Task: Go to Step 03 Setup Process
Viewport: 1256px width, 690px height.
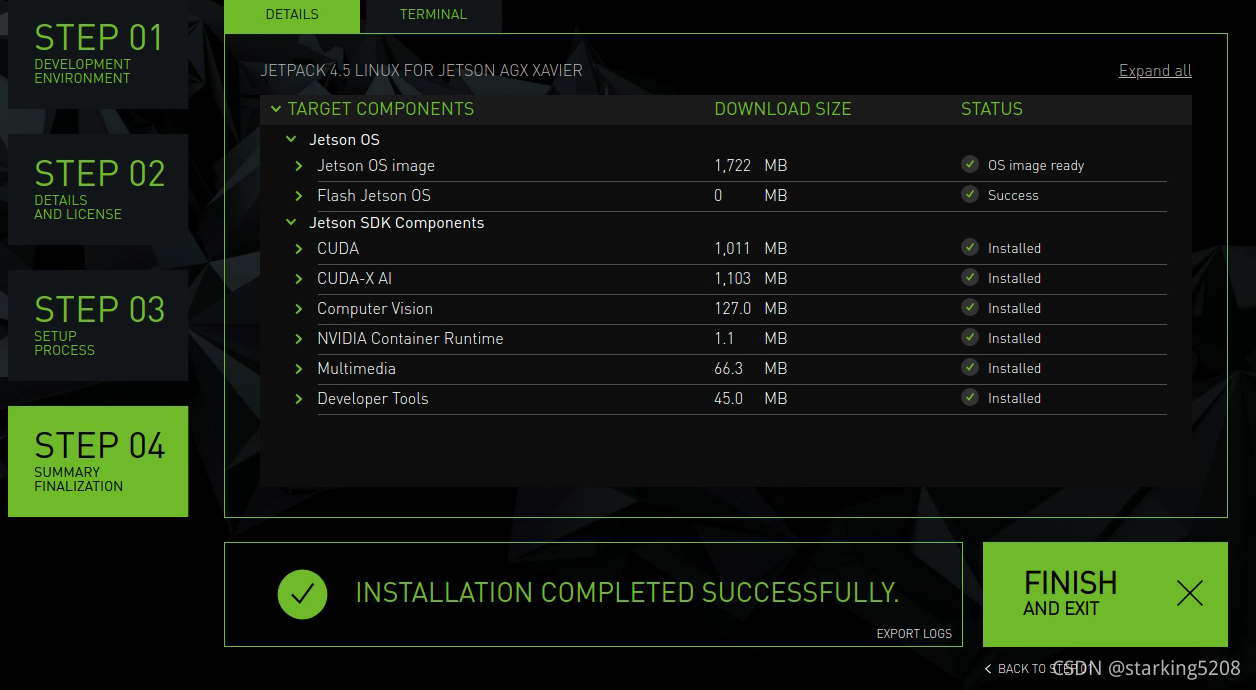Action: click(98, 325)
